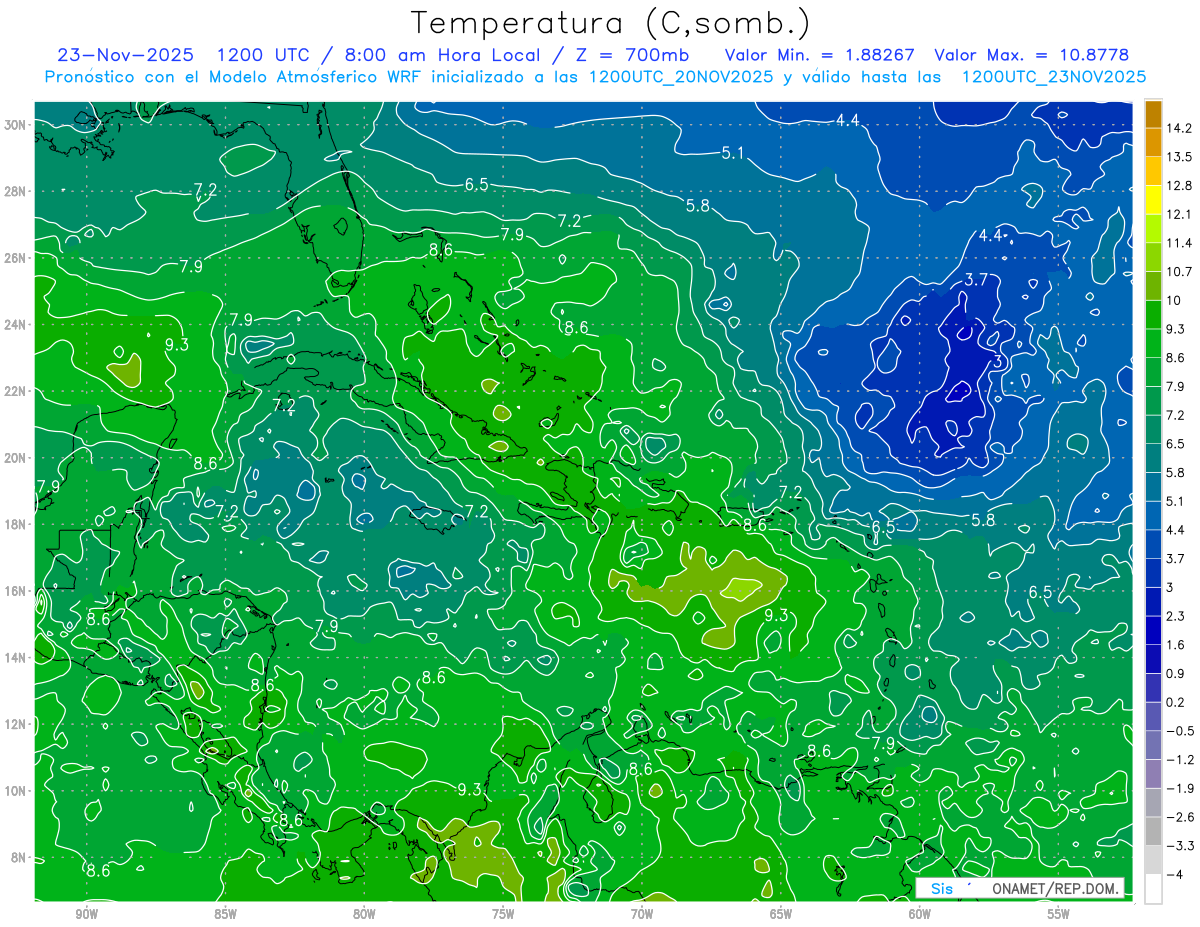Click the 5.1 contour label on the map
Screen dimensions: 1200x927
tap(732, 153)
